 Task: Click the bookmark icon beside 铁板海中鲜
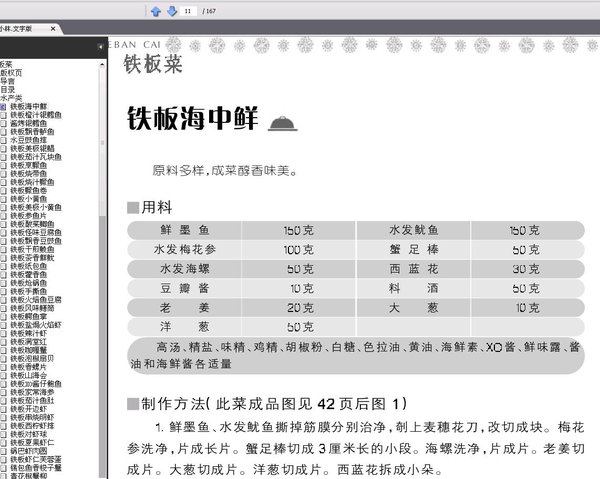tap(3, 107)
